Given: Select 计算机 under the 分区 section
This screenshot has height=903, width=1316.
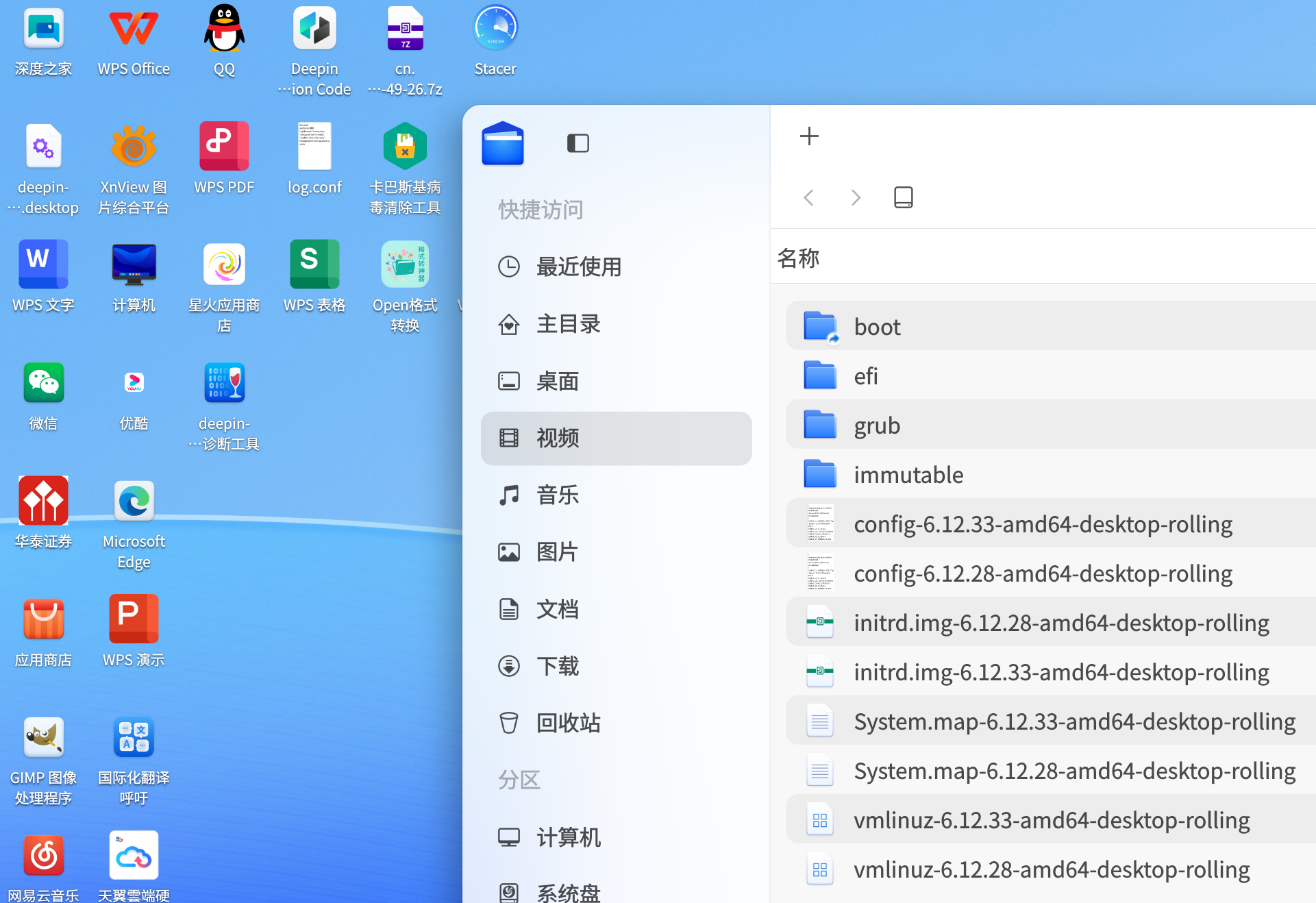Looking at the screenshot, I should 617,837.
